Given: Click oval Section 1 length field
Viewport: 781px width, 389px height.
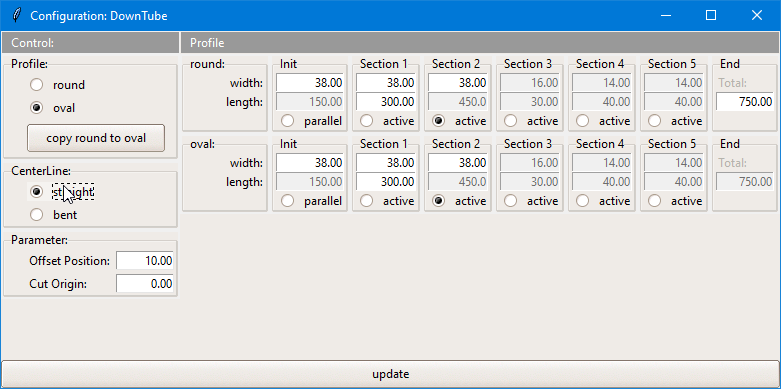Looking at the screenshot, I should (x=386, y=182).
